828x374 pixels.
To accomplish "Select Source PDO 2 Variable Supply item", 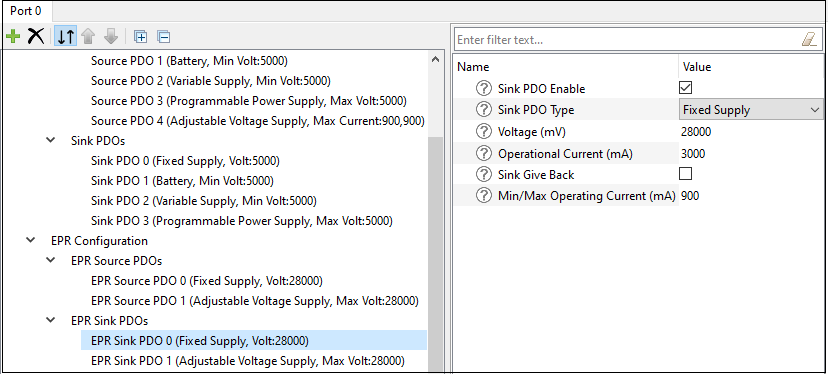I will click(211, 81).
